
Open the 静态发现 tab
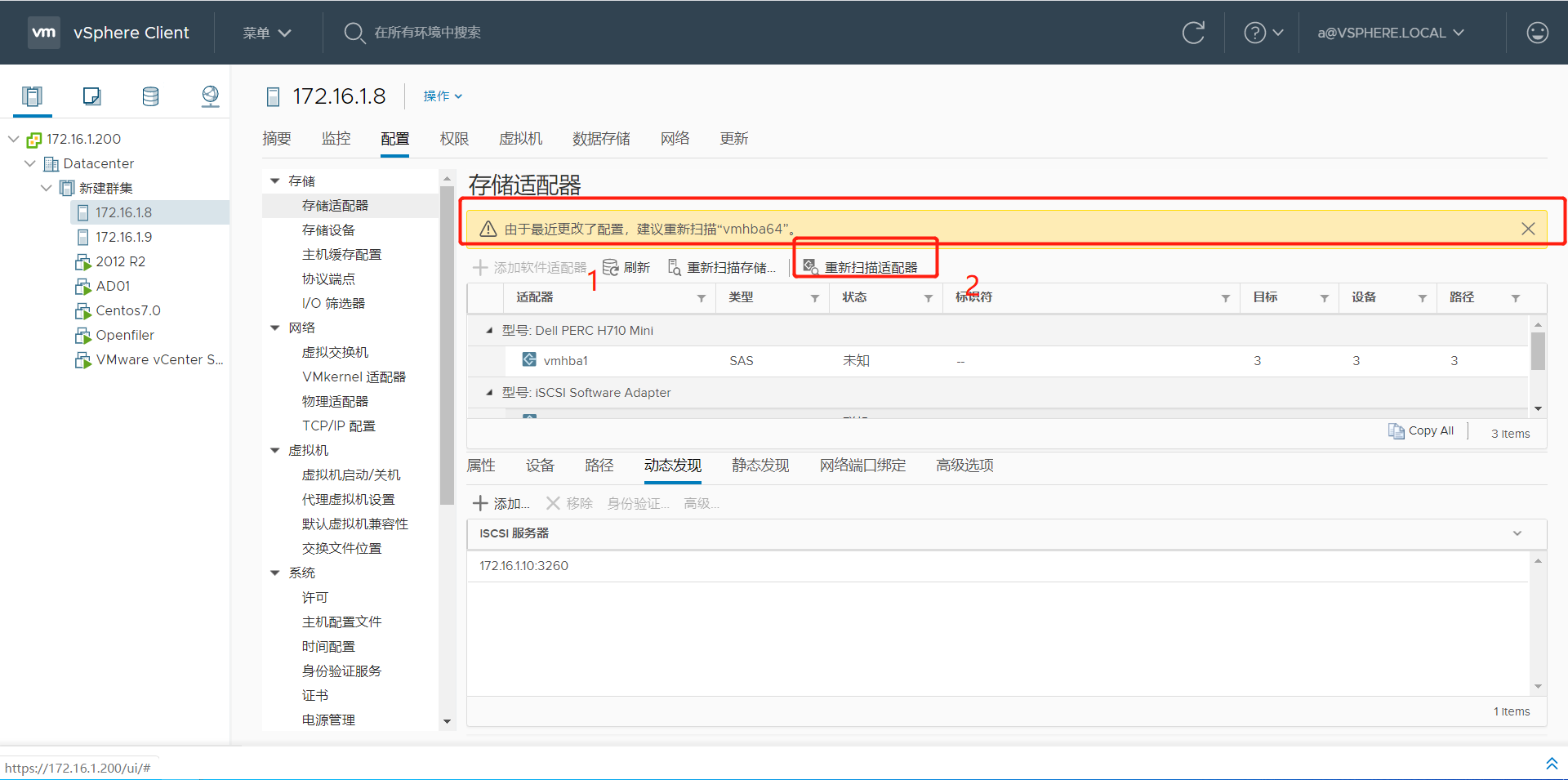coord(759,466)
